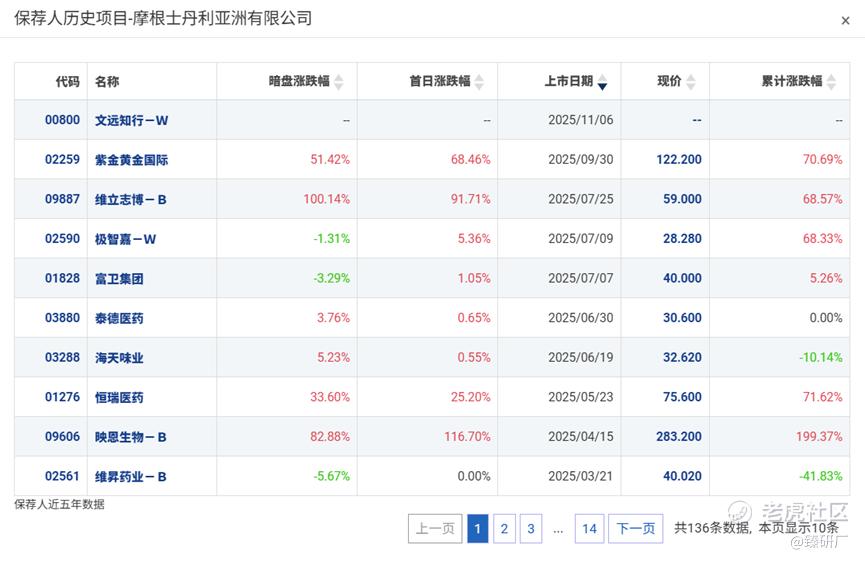Close the sponsor history dialog
Image resolution: width=865 pixels, height=562 pixels.
pos(845,21)
